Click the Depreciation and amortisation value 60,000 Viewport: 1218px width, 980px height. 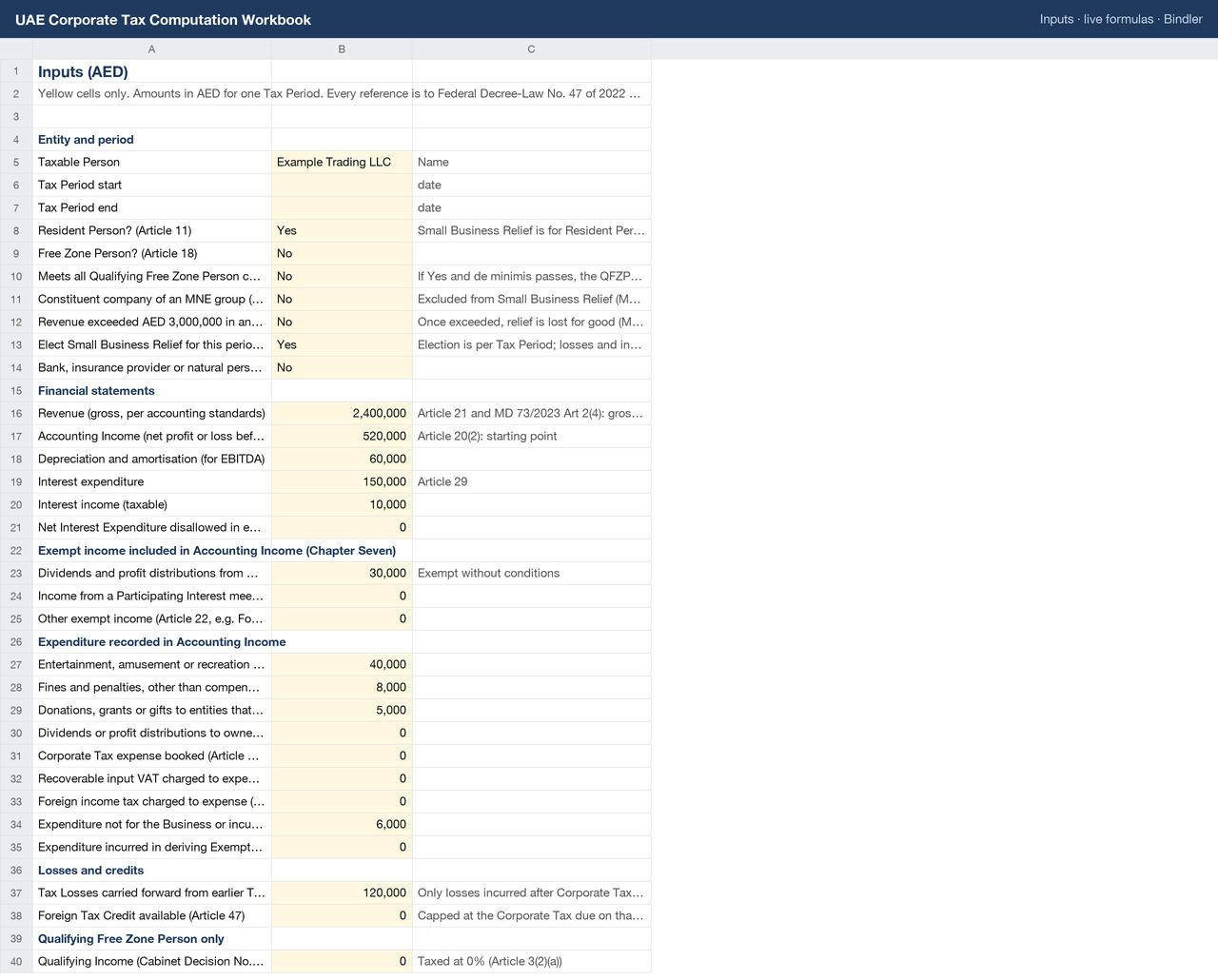tap(342, 459)
